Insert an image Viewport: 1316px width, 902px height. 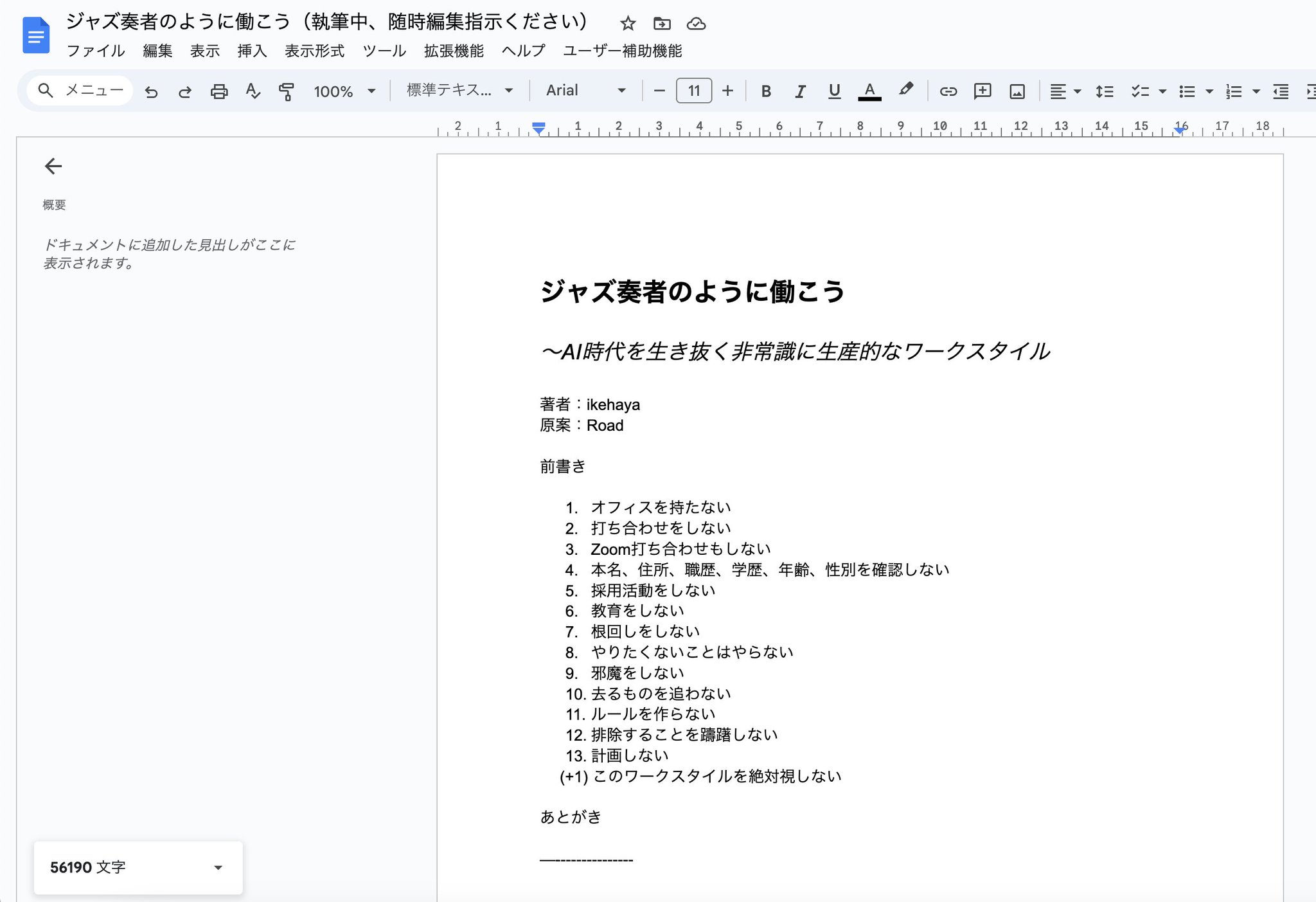tap(1017, 91)
